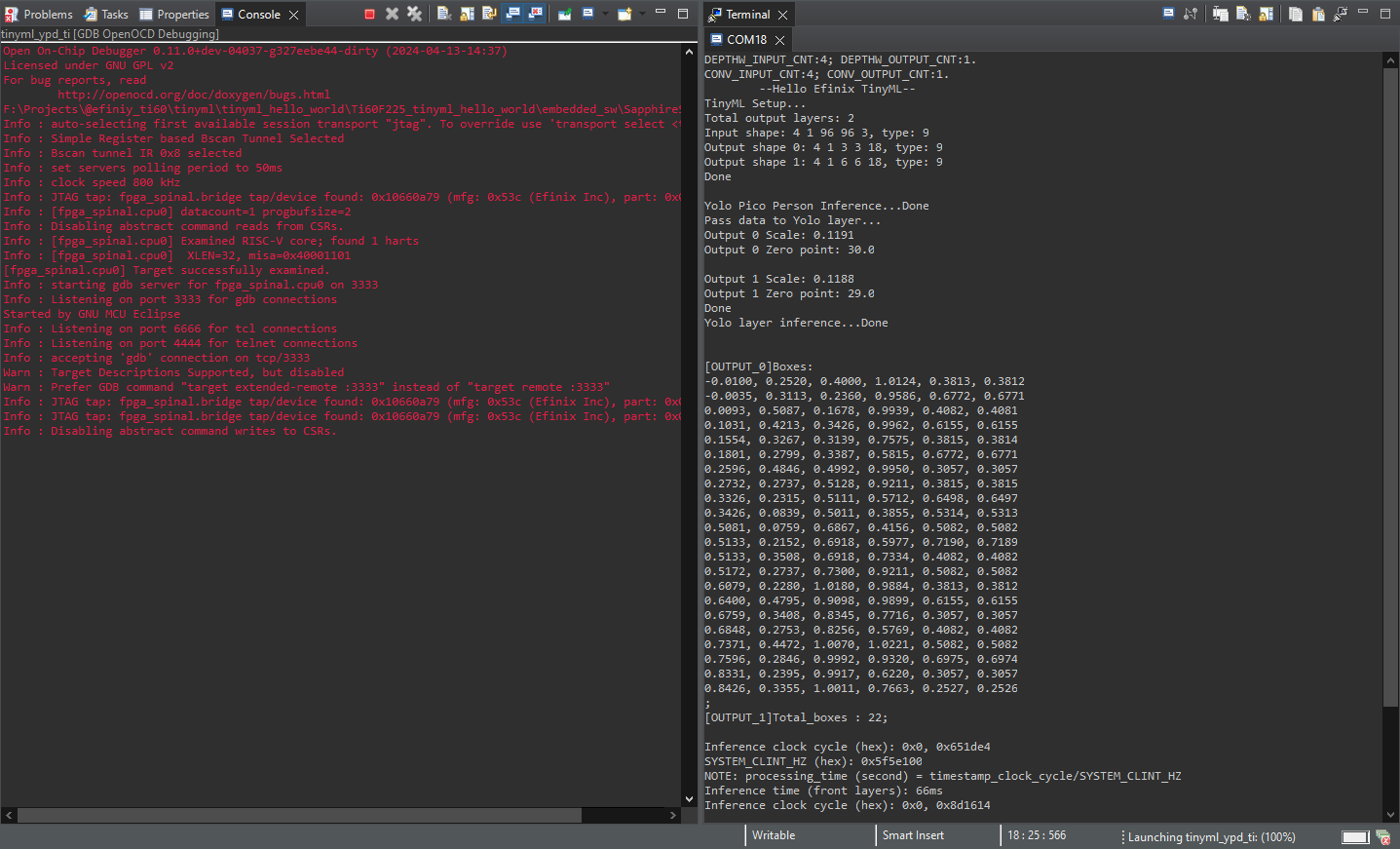Click 'Launching tinyml_ypd_ti: (100%)' status text
The image size is (1400, 849).
coord(1211,837)
